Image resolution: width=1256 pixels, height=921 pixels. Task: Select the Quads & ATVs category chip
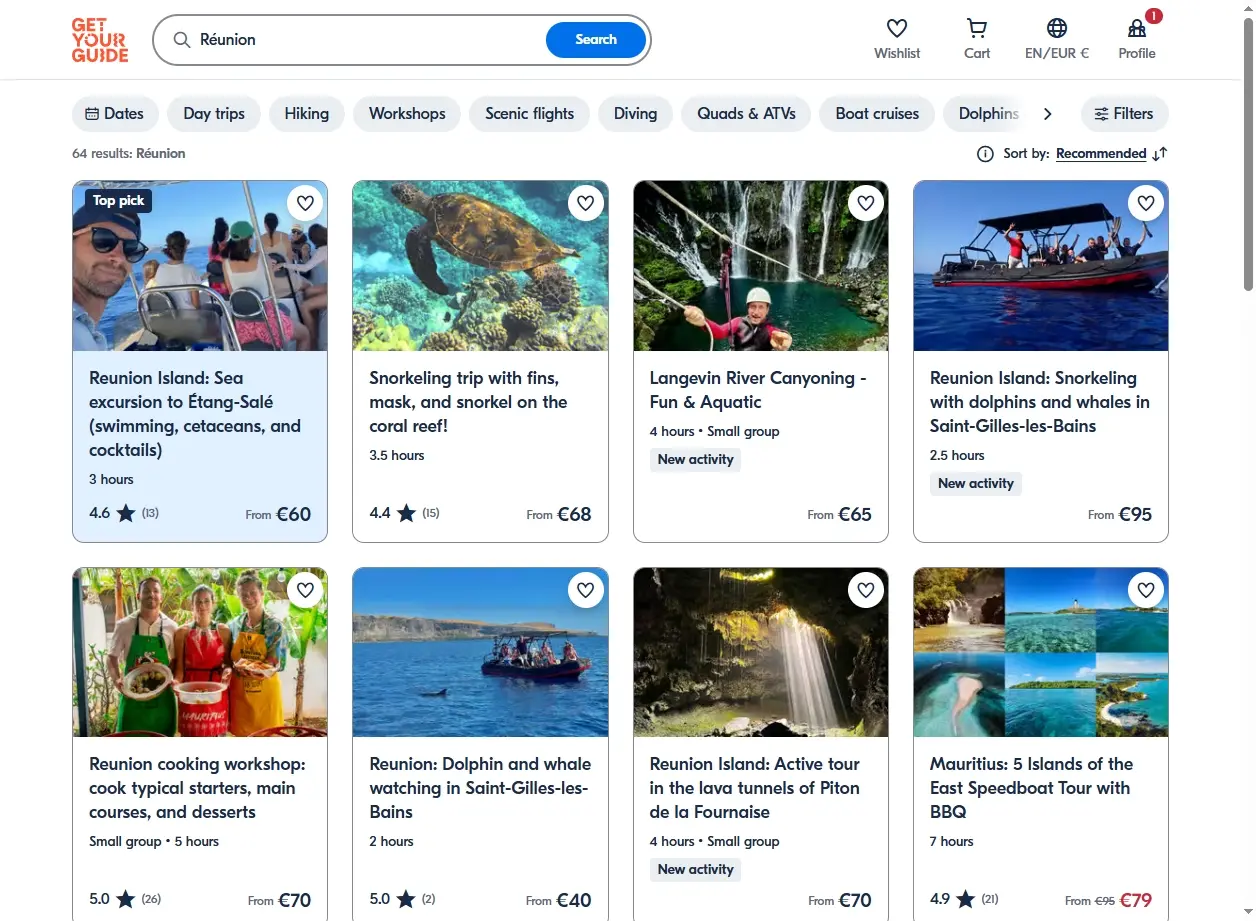tap(746, 113)
